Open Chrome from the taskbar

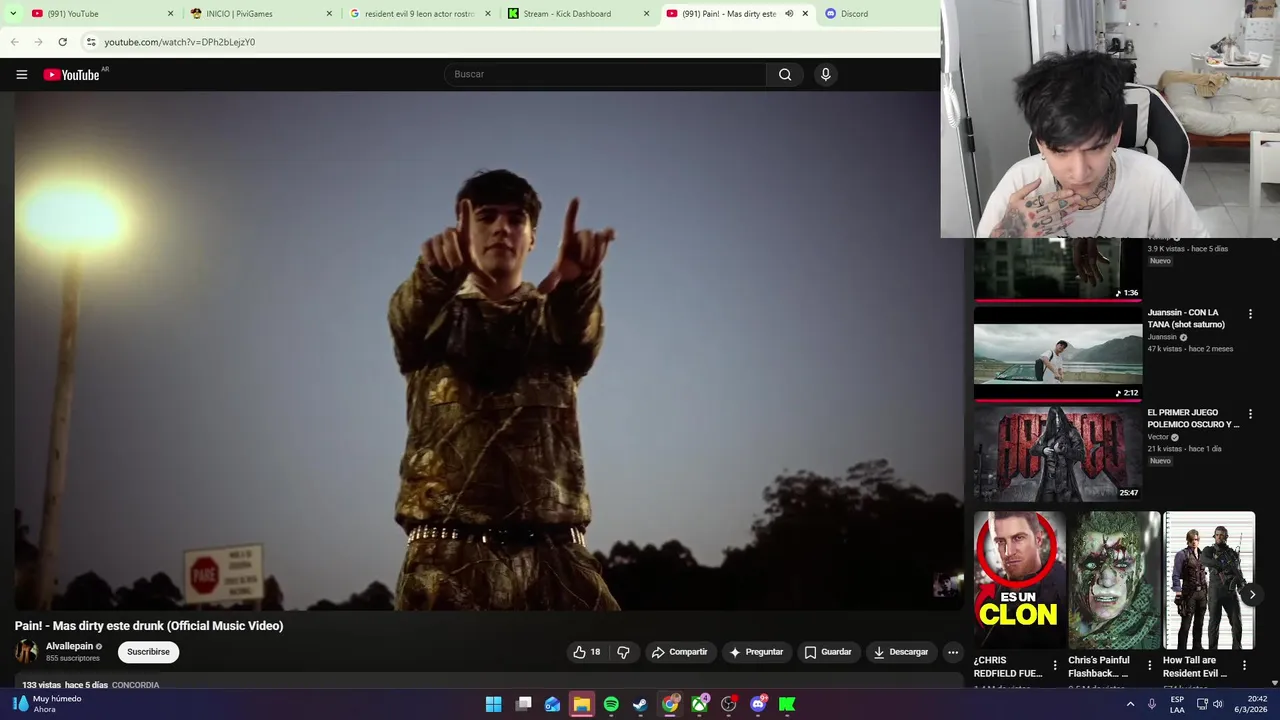pos(670,704)
